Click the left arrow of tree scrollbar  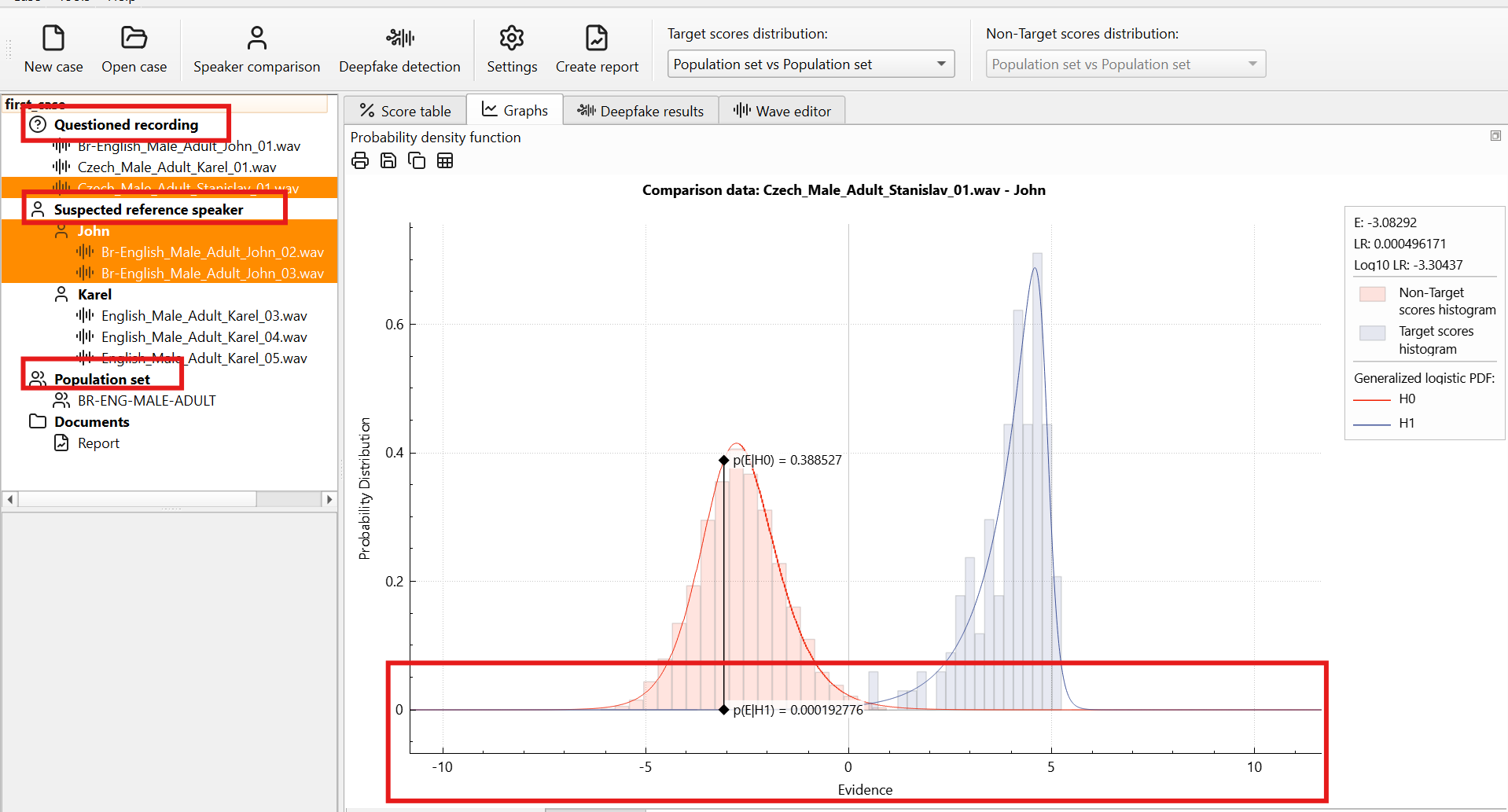pos(10,499)
